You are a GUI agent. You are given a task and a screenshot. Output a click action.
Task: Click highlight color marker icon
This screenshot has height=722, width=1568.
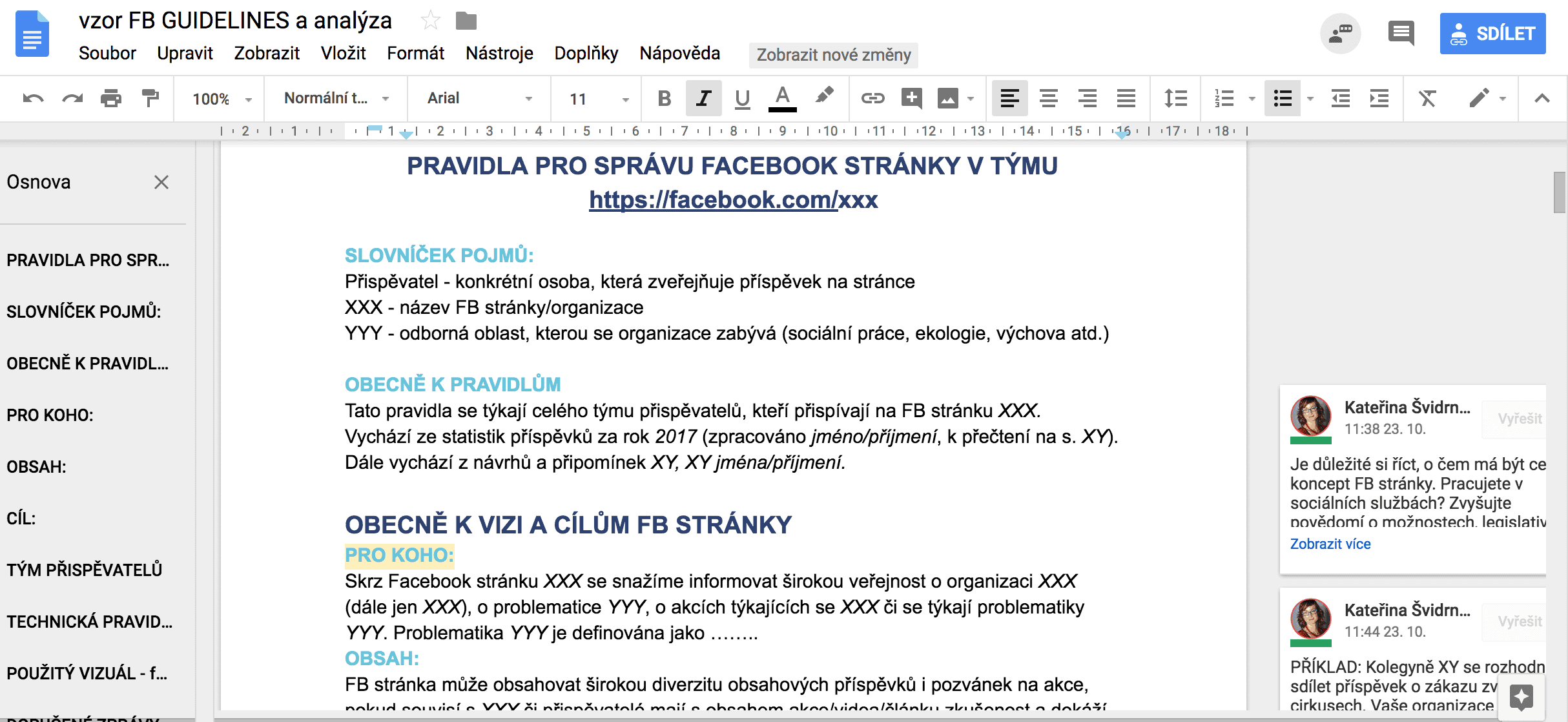[x=824, y=96]
